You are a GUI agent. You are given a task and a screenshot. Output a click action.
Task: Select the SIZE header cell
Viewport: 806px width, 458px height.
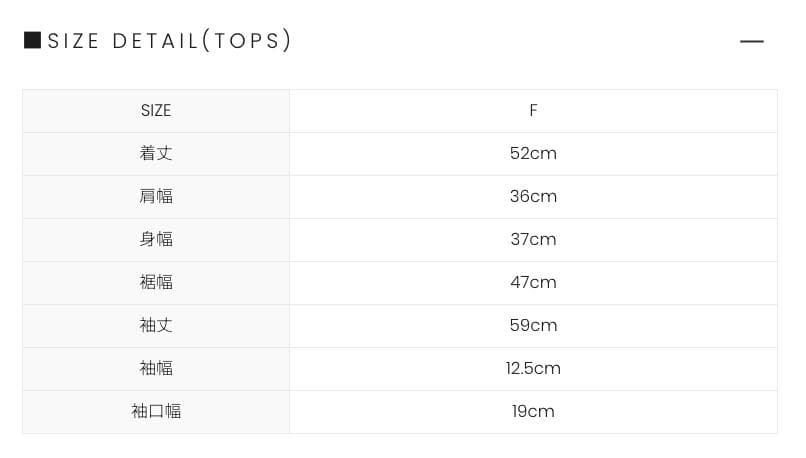tap(156, 111)
